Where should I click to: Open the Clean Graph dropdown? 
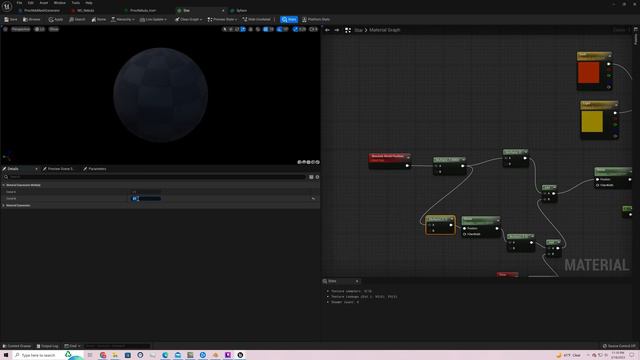pos(189,20)
